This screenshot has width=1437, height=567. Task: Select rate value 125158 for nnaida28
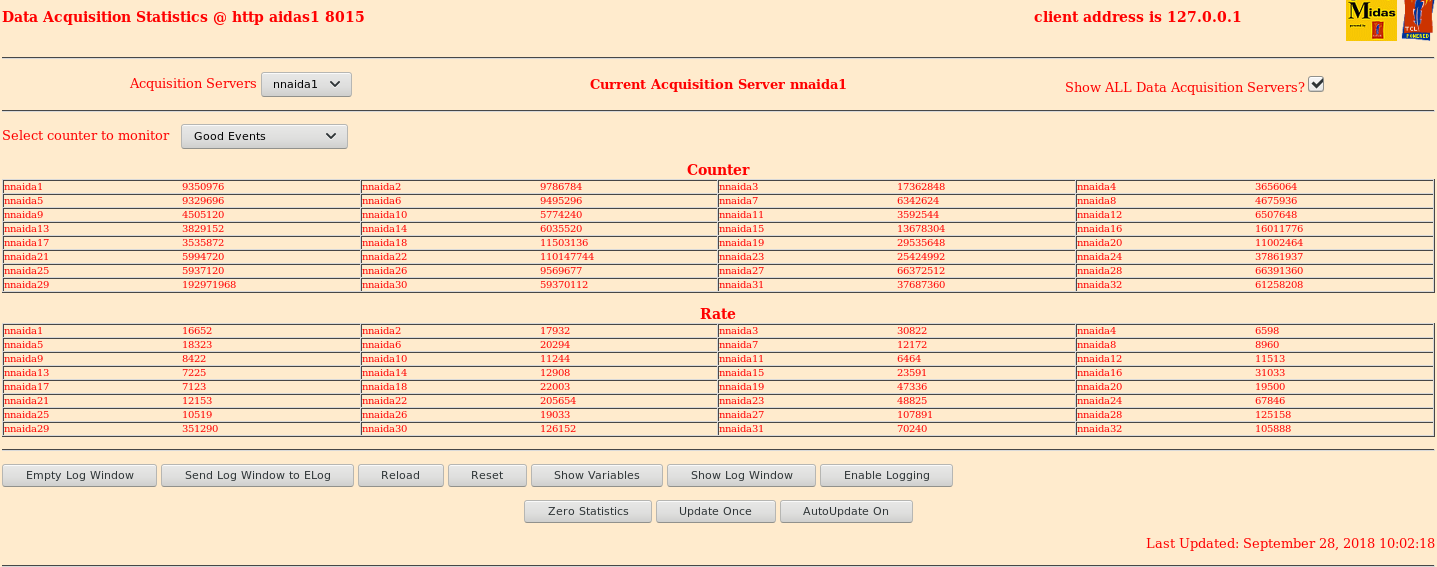click(x=1273, y=415)
